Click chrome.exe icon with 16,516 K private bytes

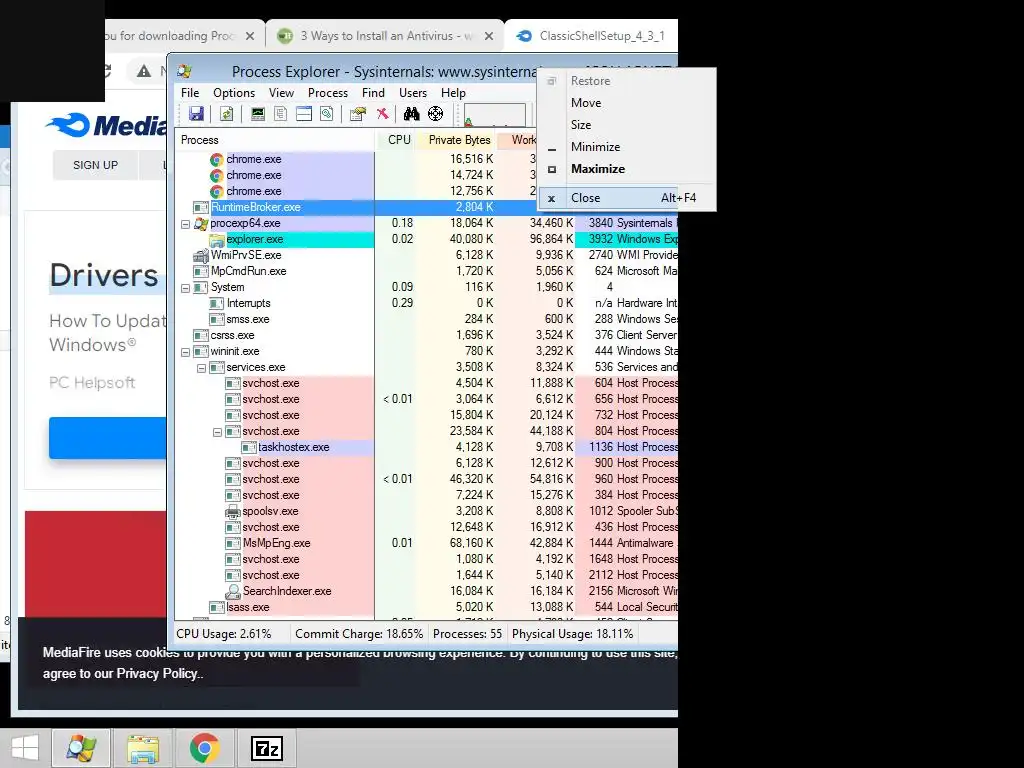point(217,159)
